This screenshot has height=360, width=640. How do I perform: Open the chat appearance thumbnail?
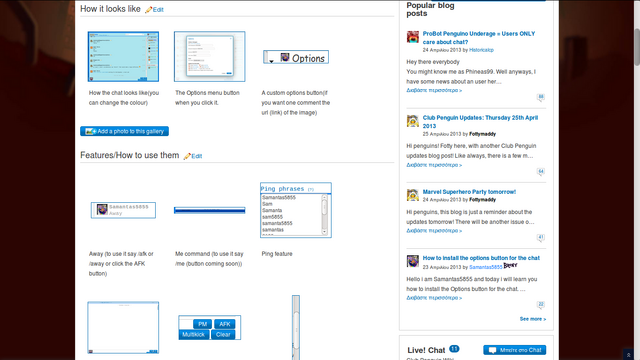pyautogui.click(x=123, y=56)
